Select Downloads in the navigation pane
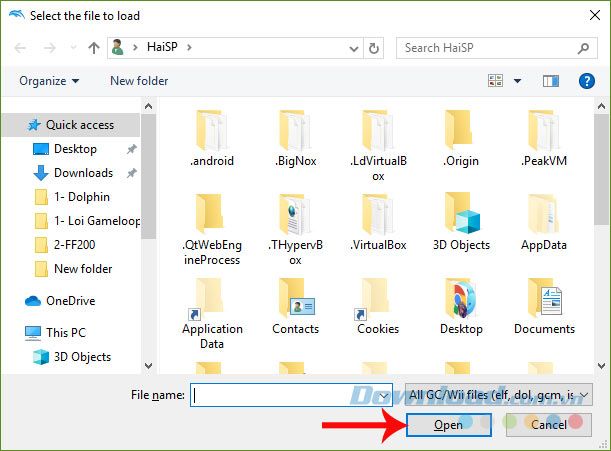This screenshot has height=451, width=611. pos(83,173)
